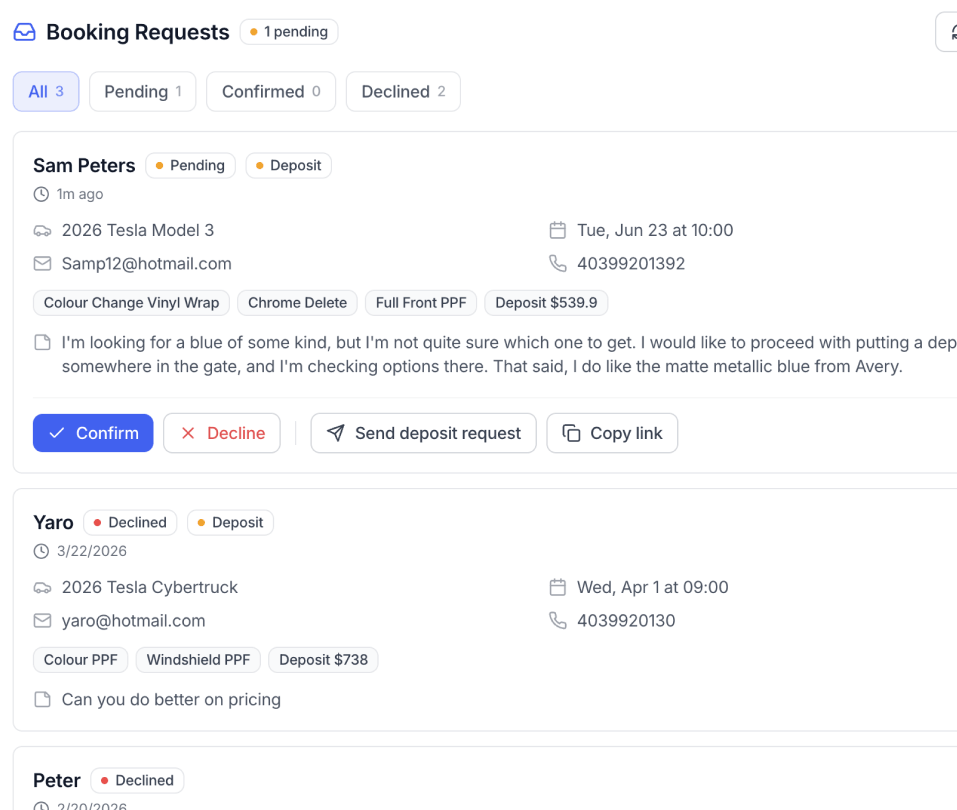The width and height of the screenshot is (957, 810).
Task: Click phone number 40399201392
Action: point(631,264)
